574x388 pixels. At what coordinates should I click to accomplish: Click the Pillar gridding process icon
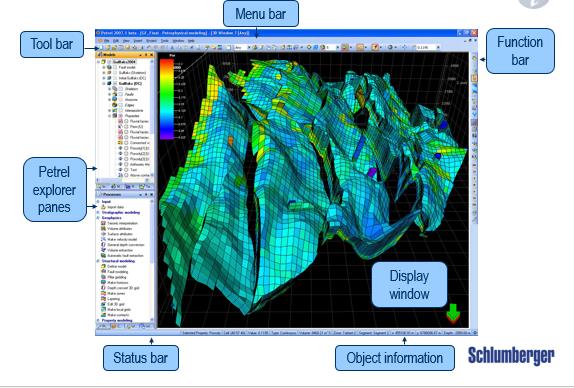coord(104,277)
